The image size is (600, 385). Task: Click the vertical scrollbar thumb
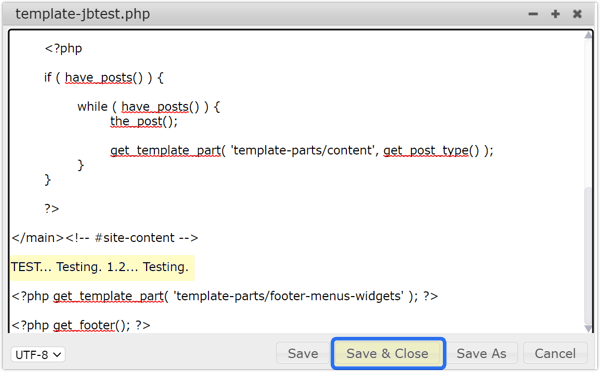coord(588,254)
